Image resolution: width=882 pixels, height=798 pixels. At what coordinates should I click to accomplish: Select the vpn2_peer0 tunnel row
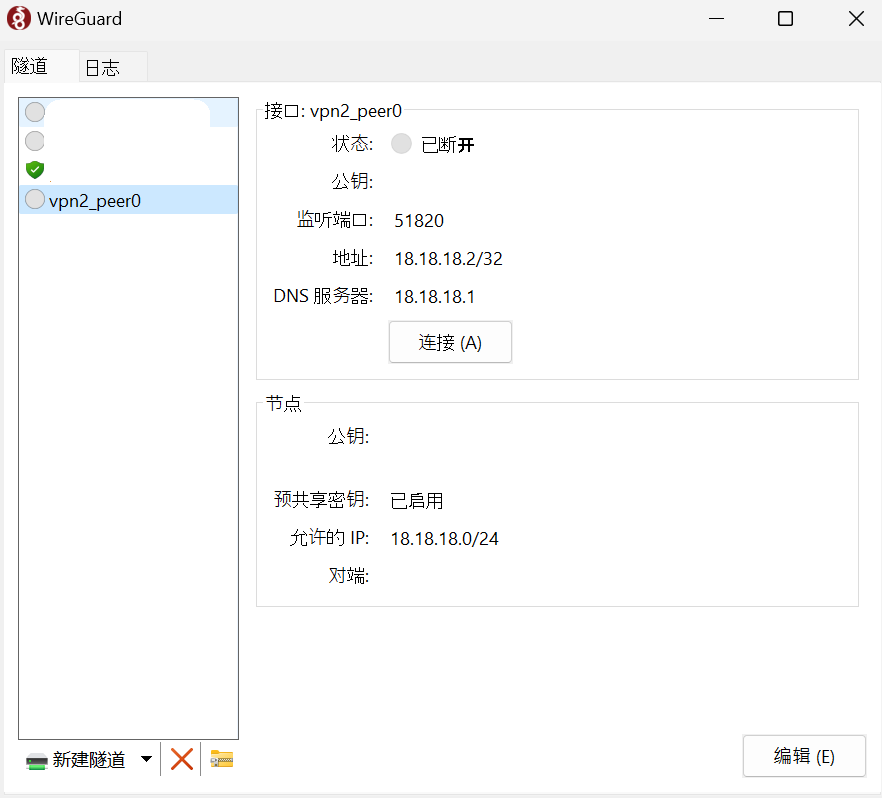coord(129,200)
